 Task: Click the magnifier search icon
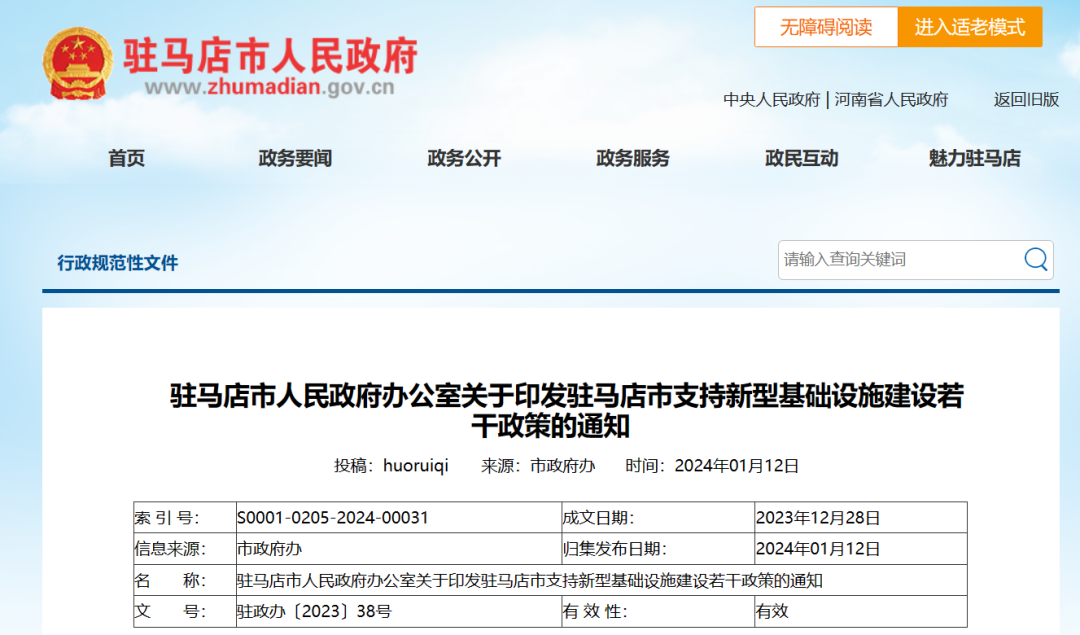[1035, 260]
